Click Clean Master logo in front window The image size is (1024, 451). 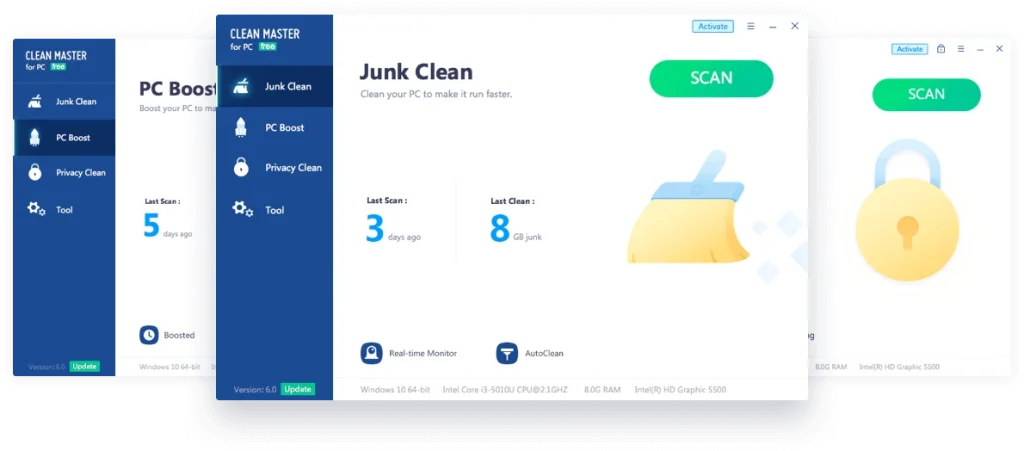(x=264, y=39)
